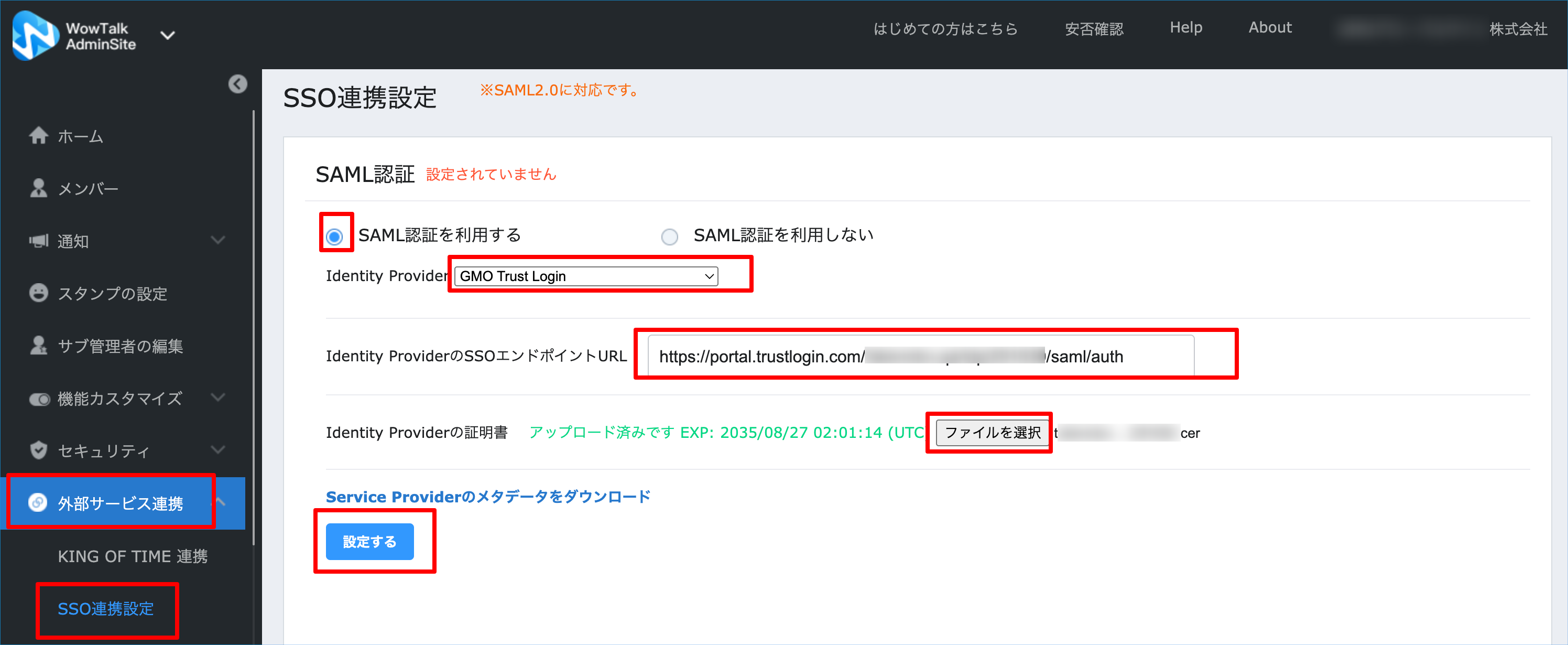Click the 設定する button

tap(369, 541)
